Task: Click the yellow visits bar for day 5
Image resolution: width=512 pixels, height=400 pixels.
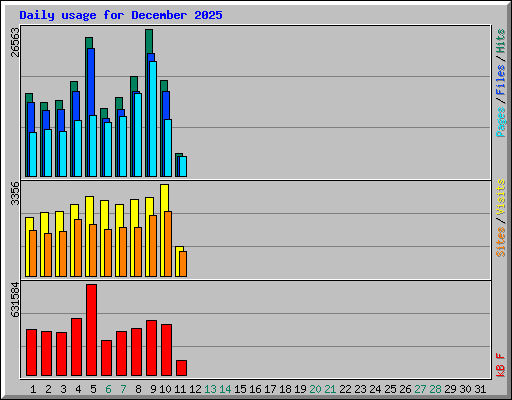Action: point(89,210)
